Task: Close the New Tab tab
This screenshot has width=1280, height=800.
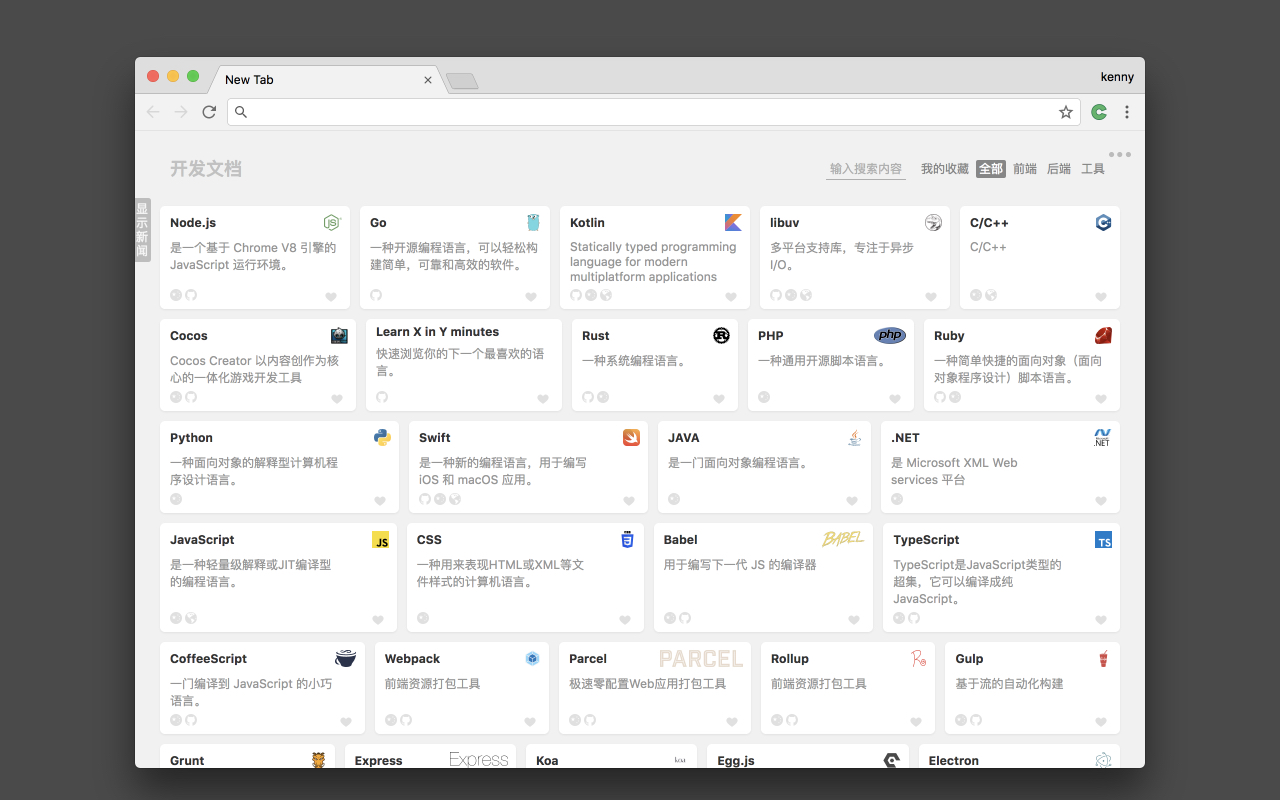Action: click(428, 80)
